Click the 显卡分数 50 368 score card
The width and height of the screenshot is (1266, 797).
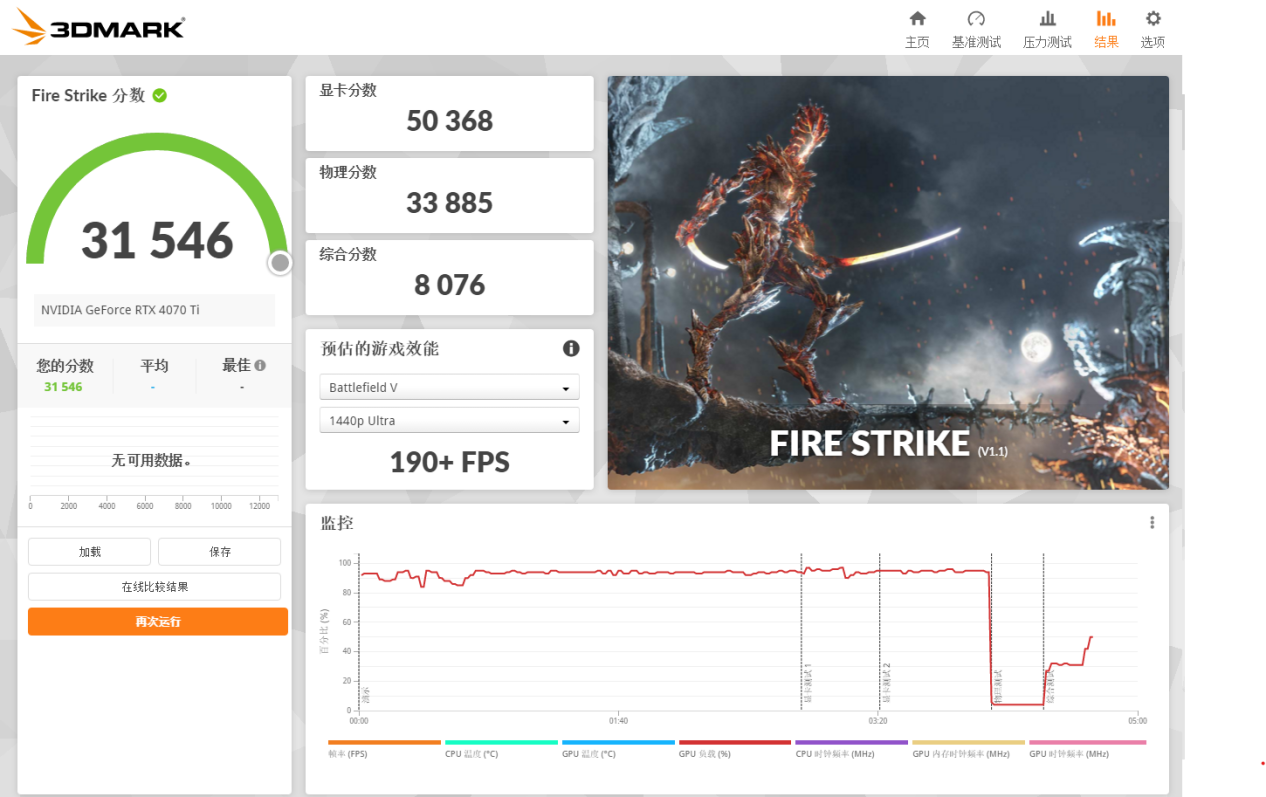tap(449, 114)
